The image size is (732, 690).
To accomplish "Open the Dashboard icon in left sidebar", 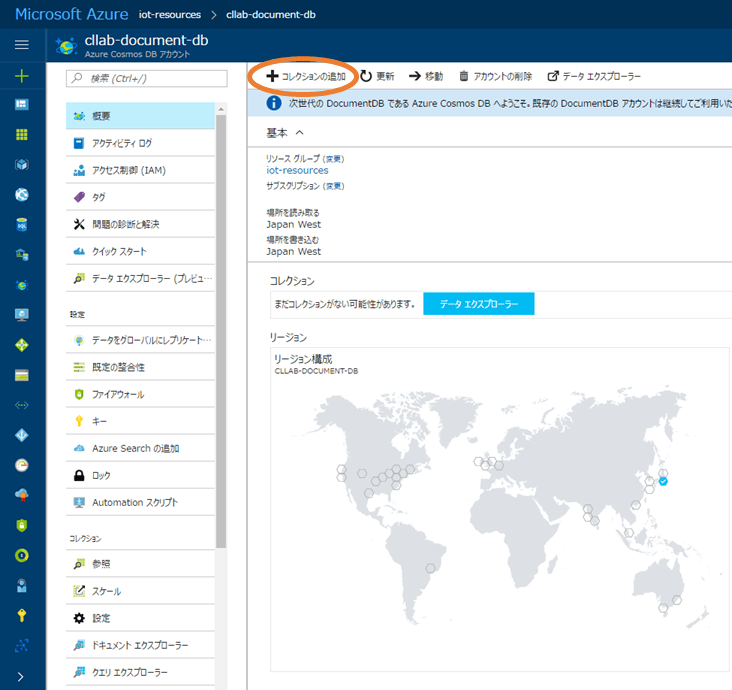I will [21, 104].
